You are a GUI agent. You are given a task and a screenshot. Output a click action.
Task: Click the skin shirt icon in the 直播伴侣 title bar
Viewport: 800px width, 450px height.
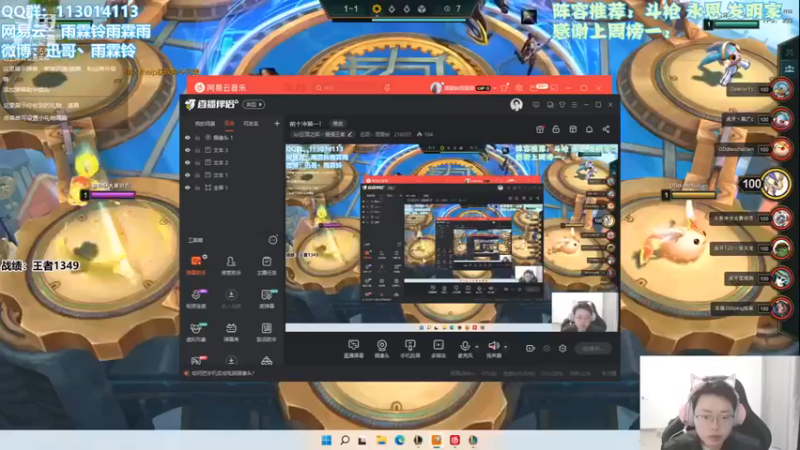pyautogui.click(x=562, y=105)
